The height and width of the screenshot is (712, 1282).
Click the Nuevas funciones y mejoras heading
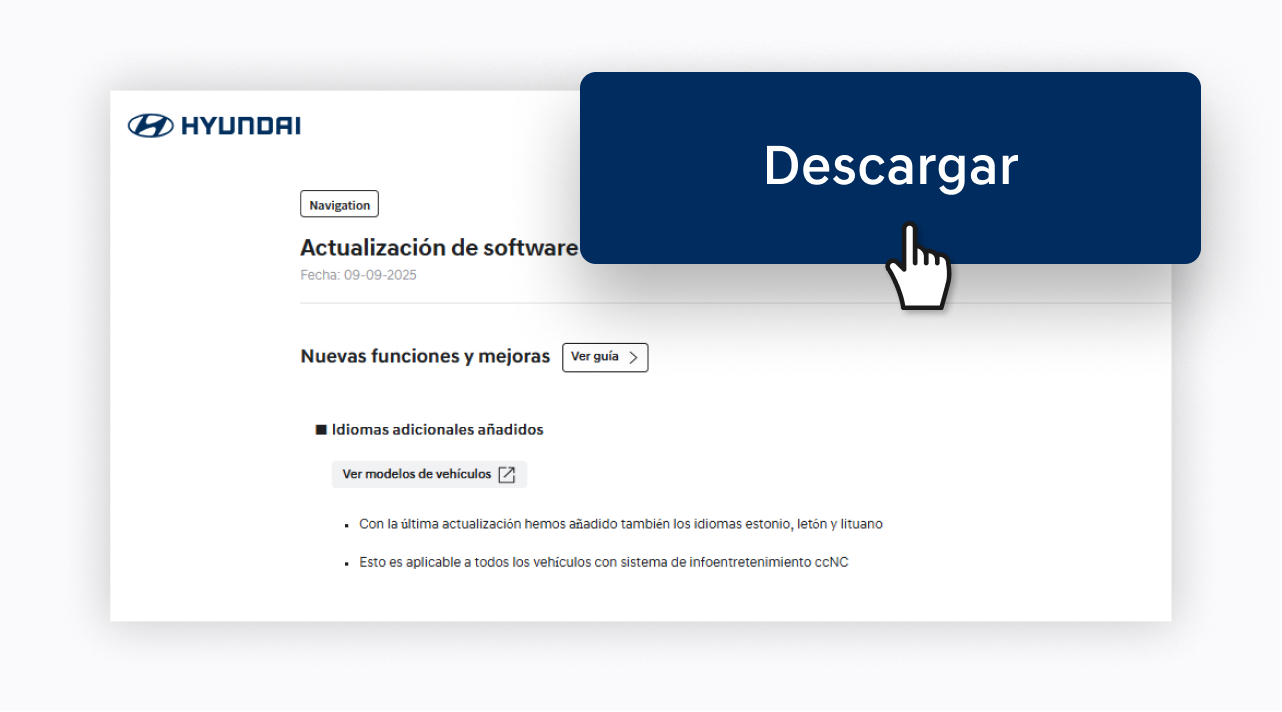tap(425, 357)
